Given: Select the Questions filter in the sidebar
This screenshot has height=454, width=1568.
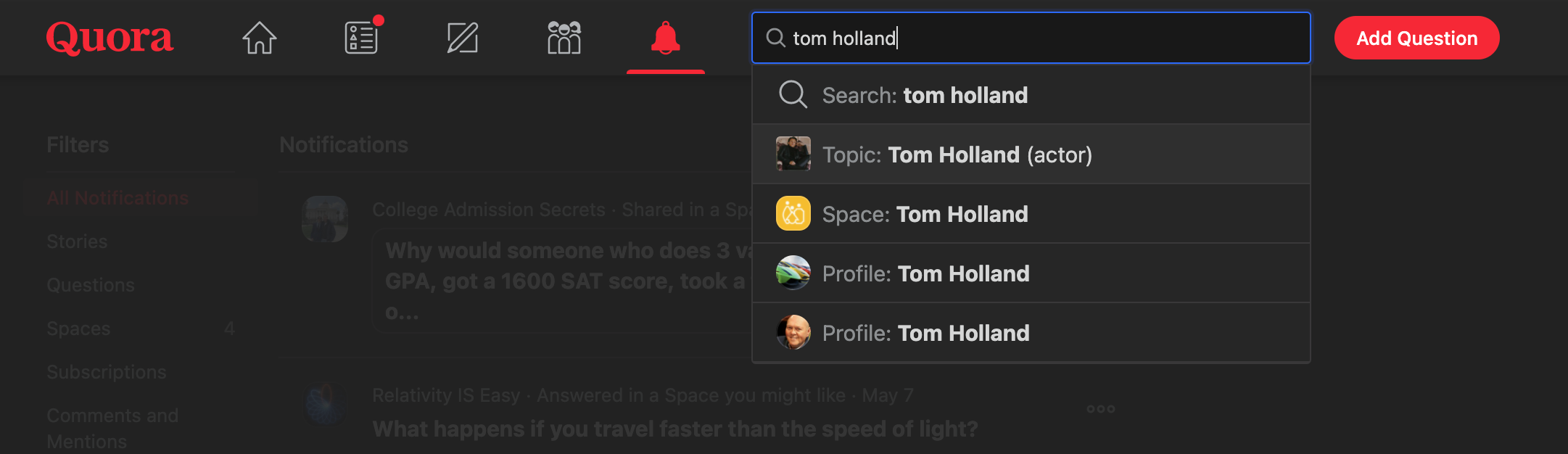Looking at the screenshot, I should (x=91, y=285).
